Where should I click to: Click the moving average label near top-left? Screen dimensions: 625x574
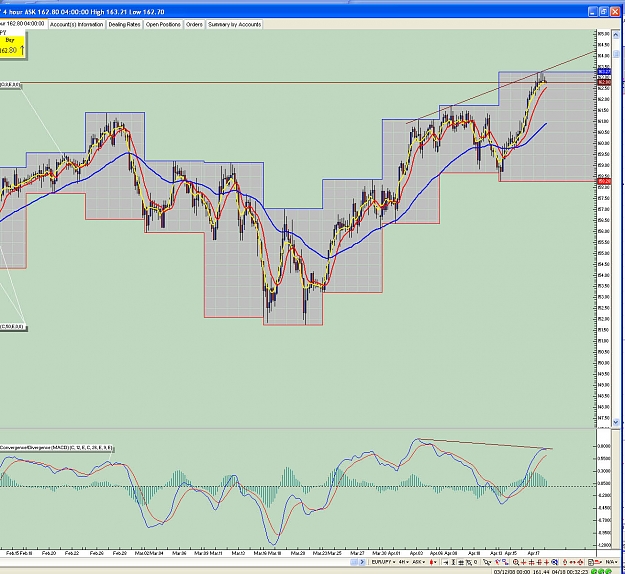pyautogui.click(x=10, y=85)
